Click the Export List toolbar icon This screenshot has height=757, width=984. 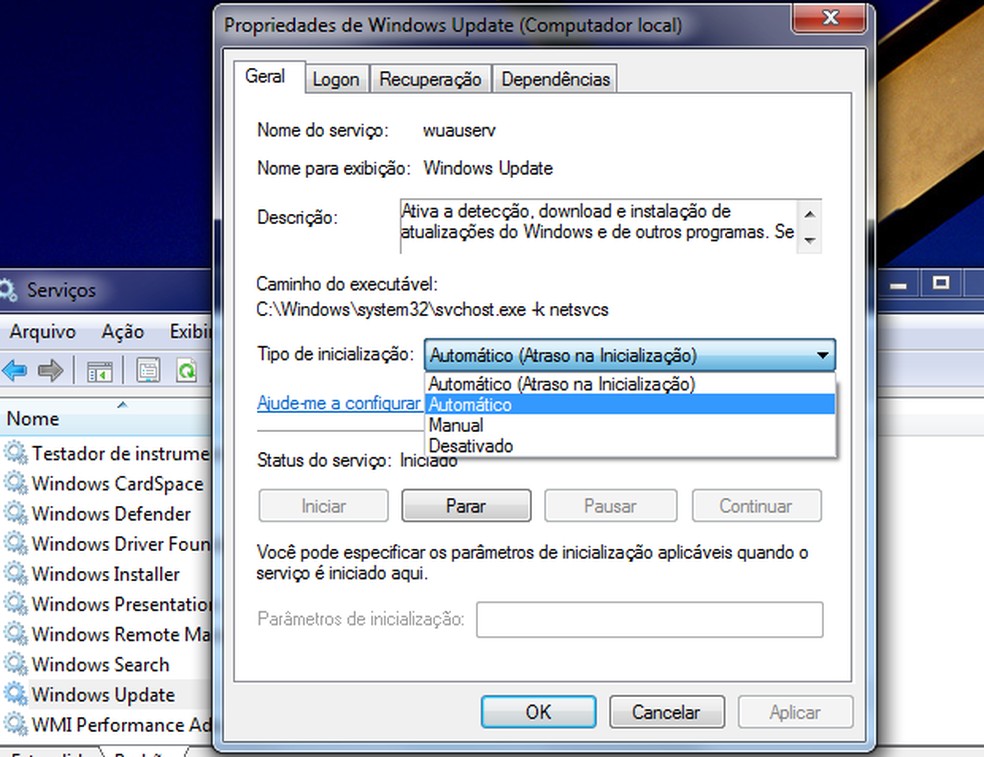[x=148, y=370]
